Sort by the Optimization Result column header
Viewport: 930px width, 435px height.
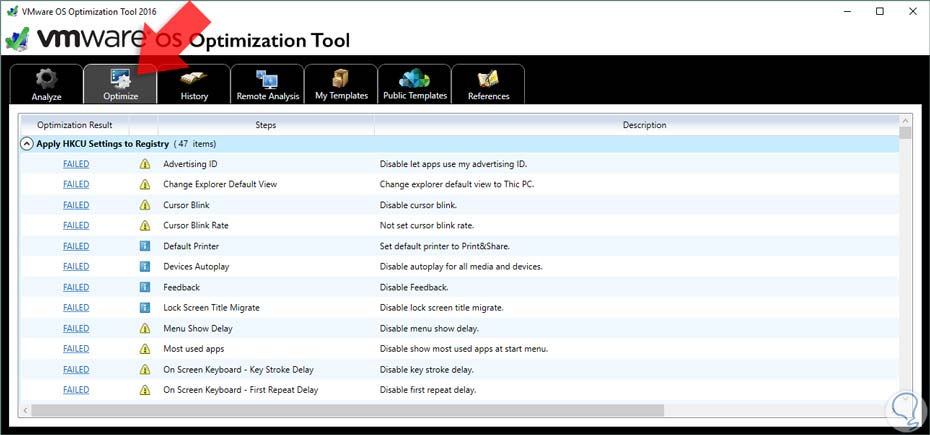point(74,125)
